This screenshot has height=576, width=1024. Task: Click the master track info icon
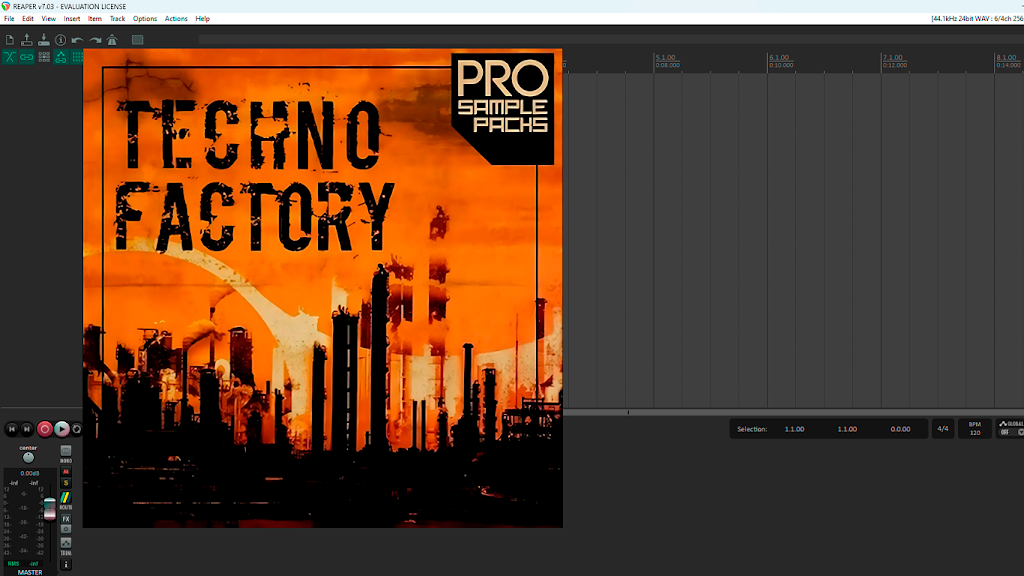click(66, 564)
